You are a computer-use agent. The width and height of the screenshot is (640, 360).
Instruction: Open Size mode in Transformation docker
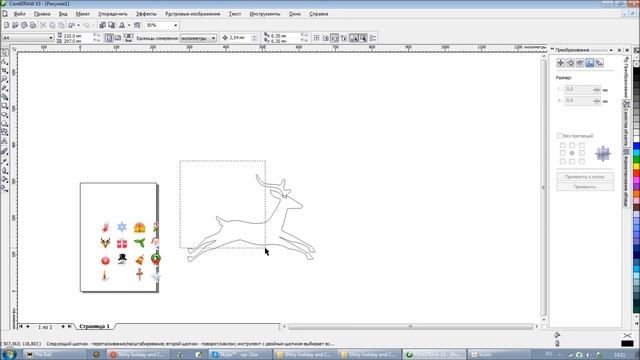click(x=590, y=62)
